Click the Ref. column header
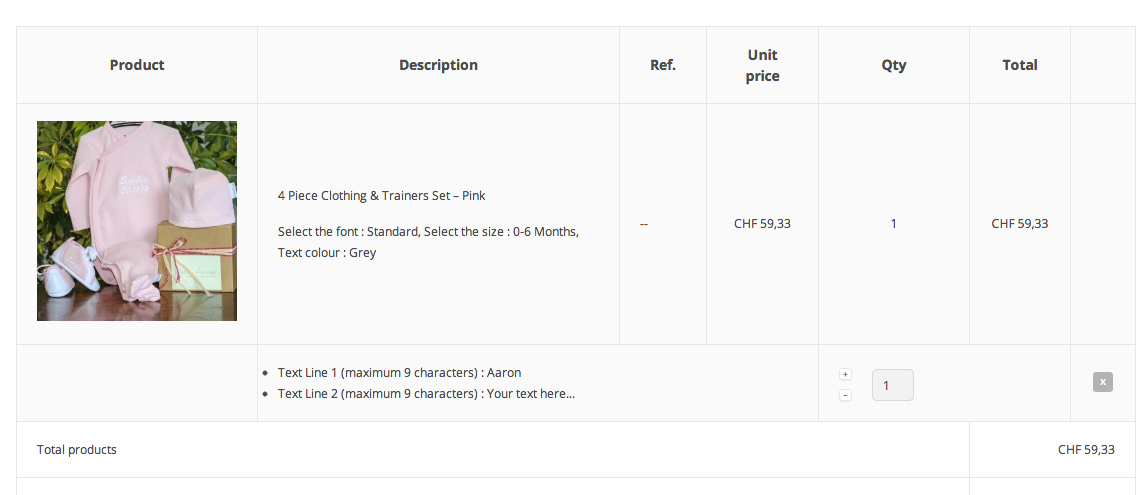This screenshot has height=495, width=1146. click(663, 65)
